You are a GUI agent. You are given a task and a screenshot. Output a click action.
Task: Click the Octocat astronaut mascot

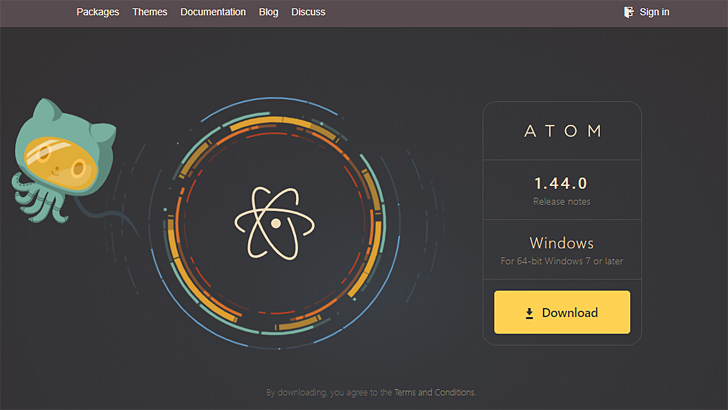pos(64,160)
